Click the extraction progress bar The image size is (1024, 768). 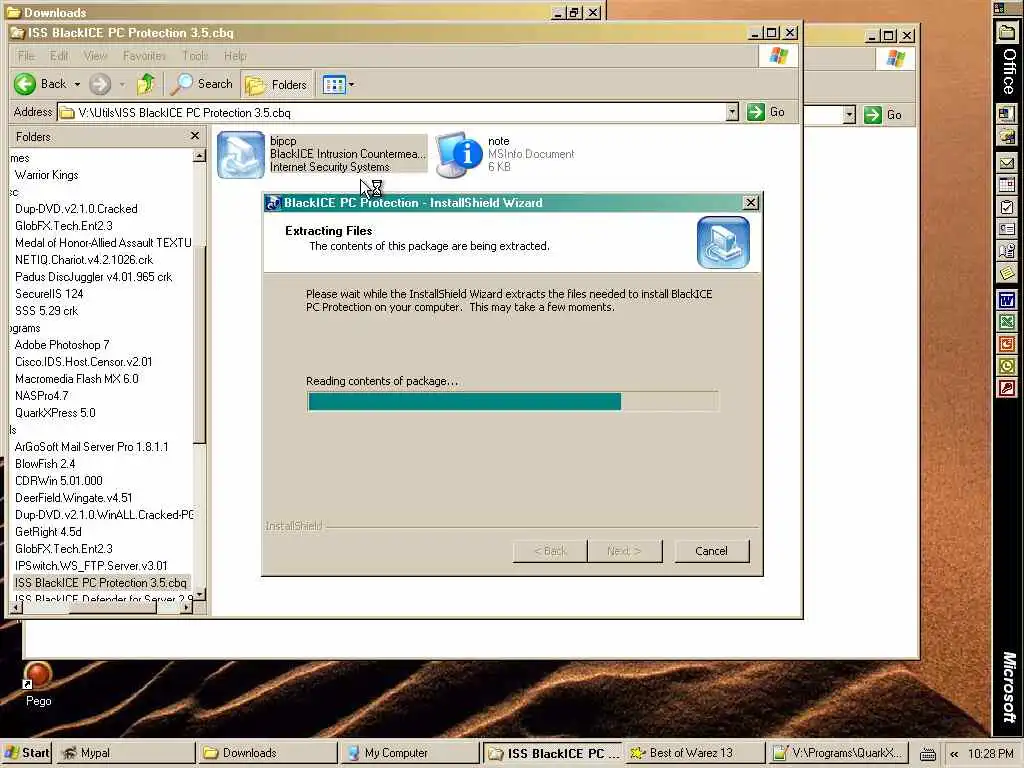(x=513, y=401)
